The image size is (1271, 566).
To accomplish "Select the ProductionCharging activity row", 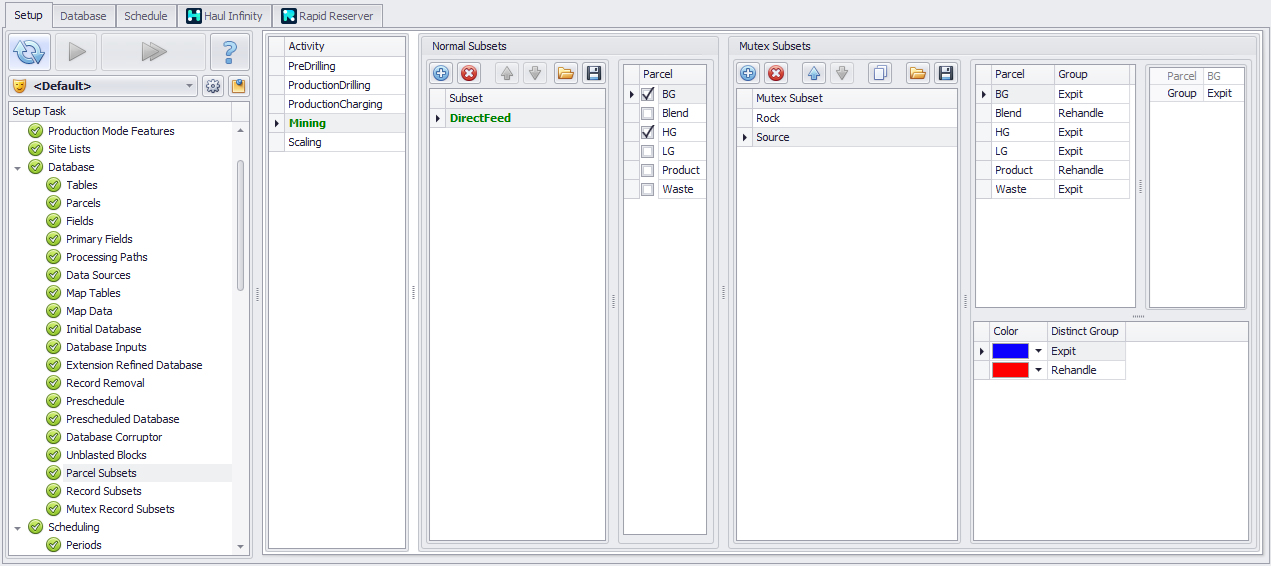I will click(337, 104).
